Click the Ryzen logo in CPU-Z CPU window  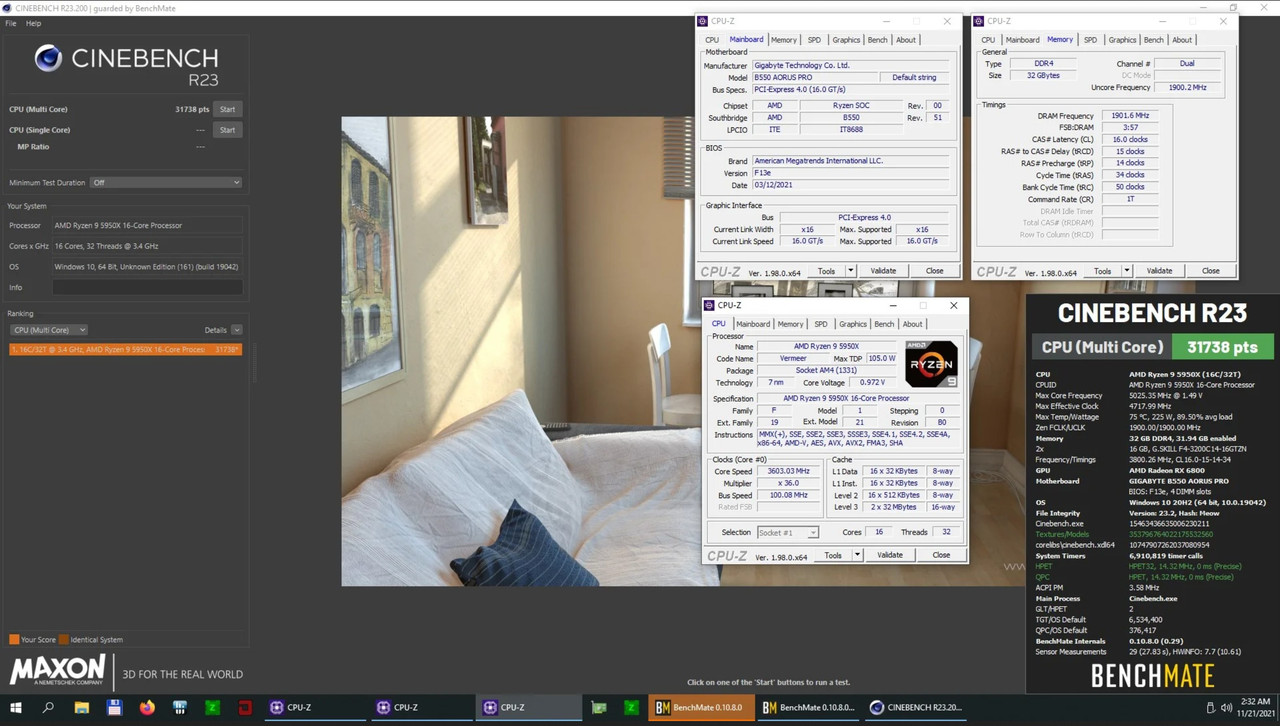(931, 364)
